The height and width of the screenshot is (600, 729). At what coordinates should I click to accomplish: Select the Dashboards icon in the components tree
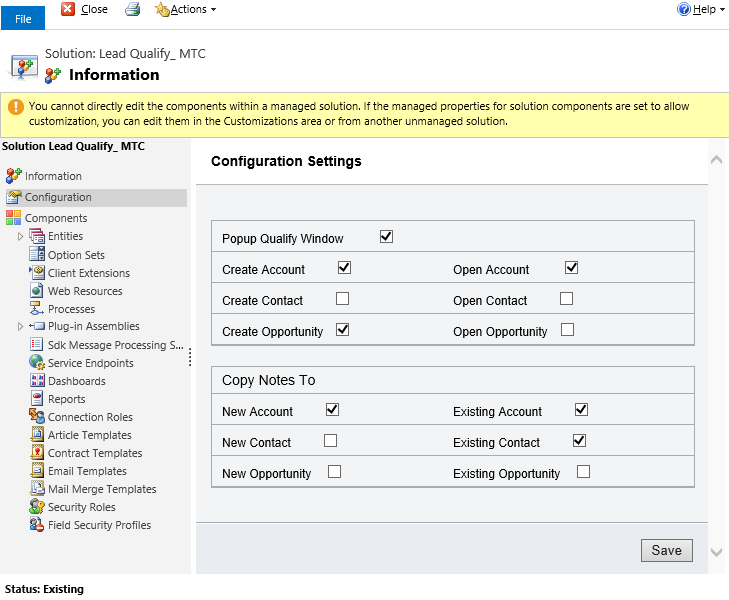tap(37, 381)
